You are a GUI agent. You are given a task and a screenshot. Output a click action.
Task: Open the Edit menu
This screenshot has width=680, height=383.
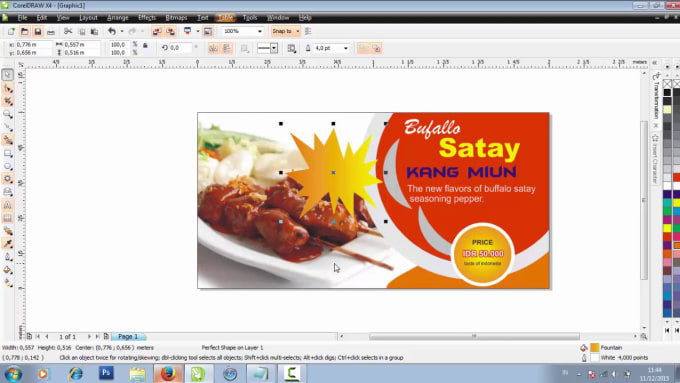(42, 18)
